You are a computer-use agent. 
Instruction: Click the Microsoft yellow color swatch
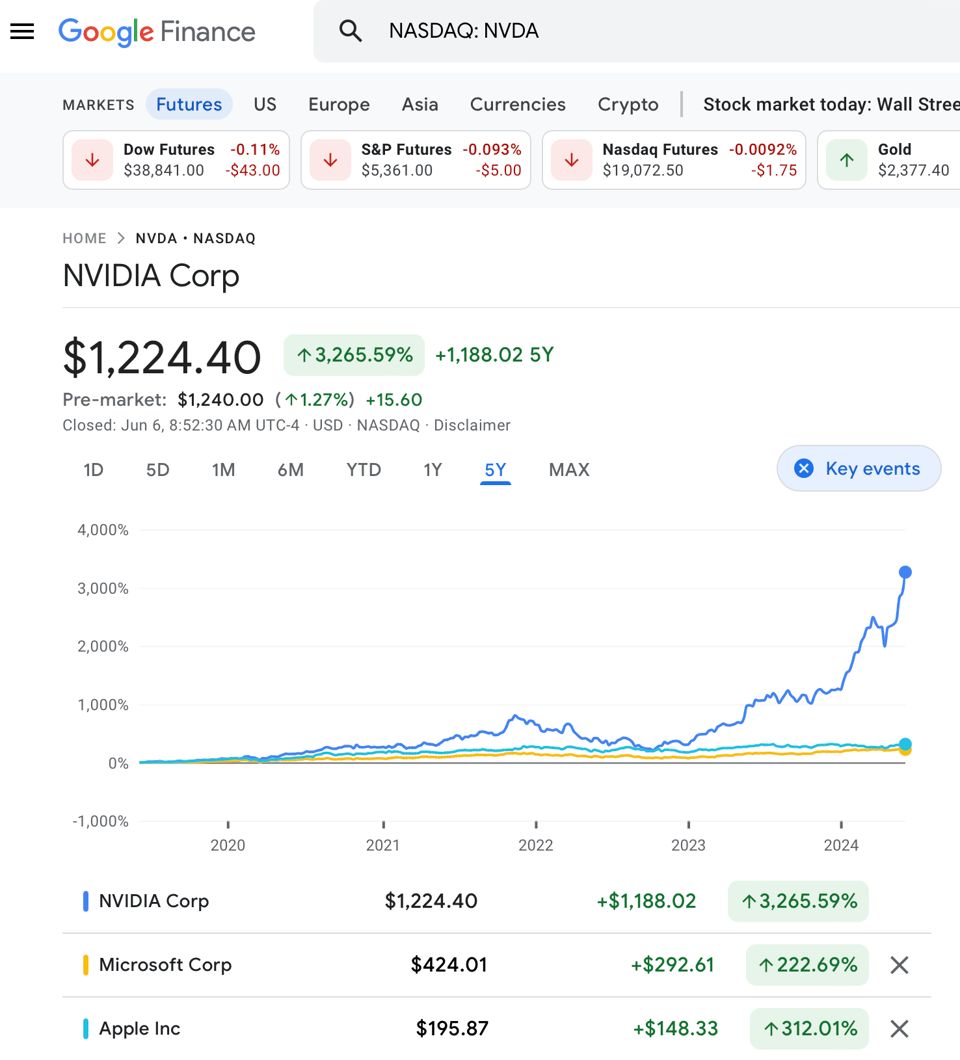(x=85, y=965)
